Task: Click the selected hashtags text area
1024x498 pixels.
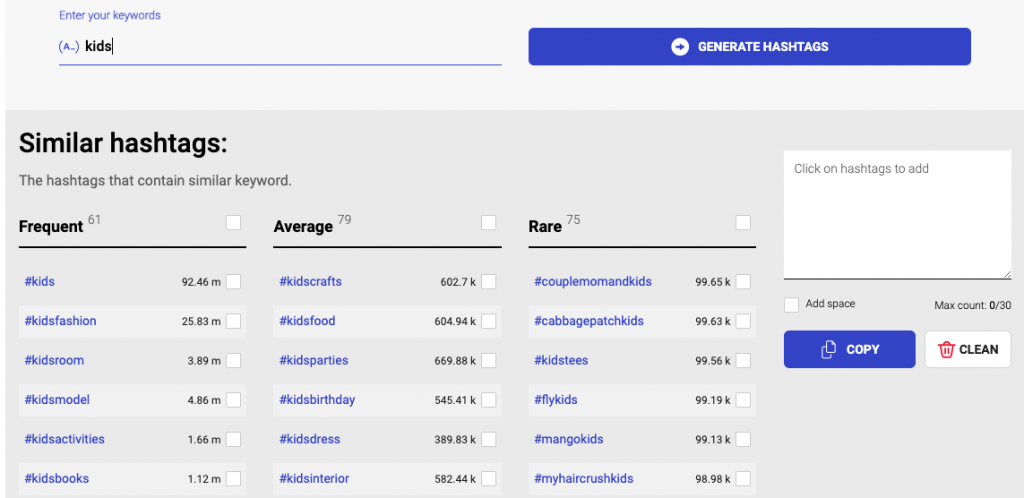Action: tap(897, 215)
